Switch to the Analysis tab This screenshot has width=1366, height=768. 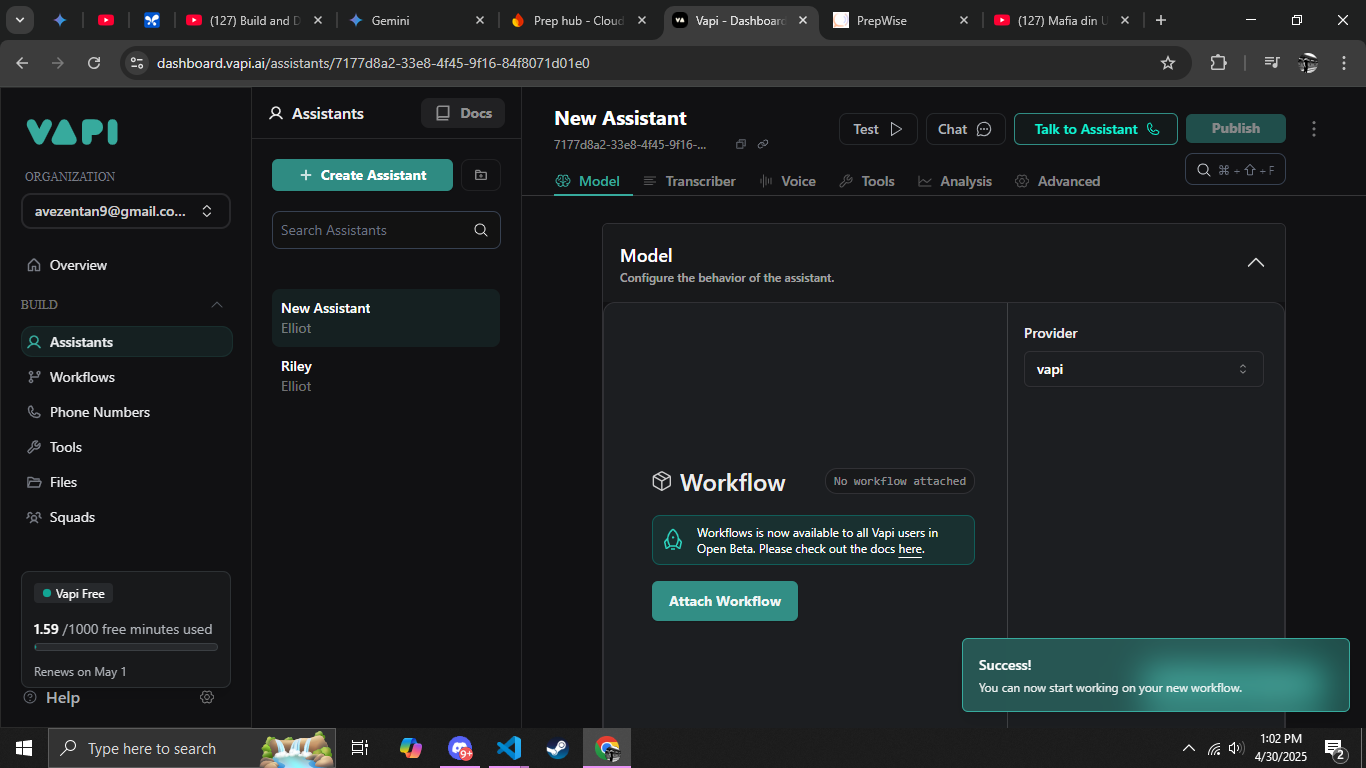point(955,181)
